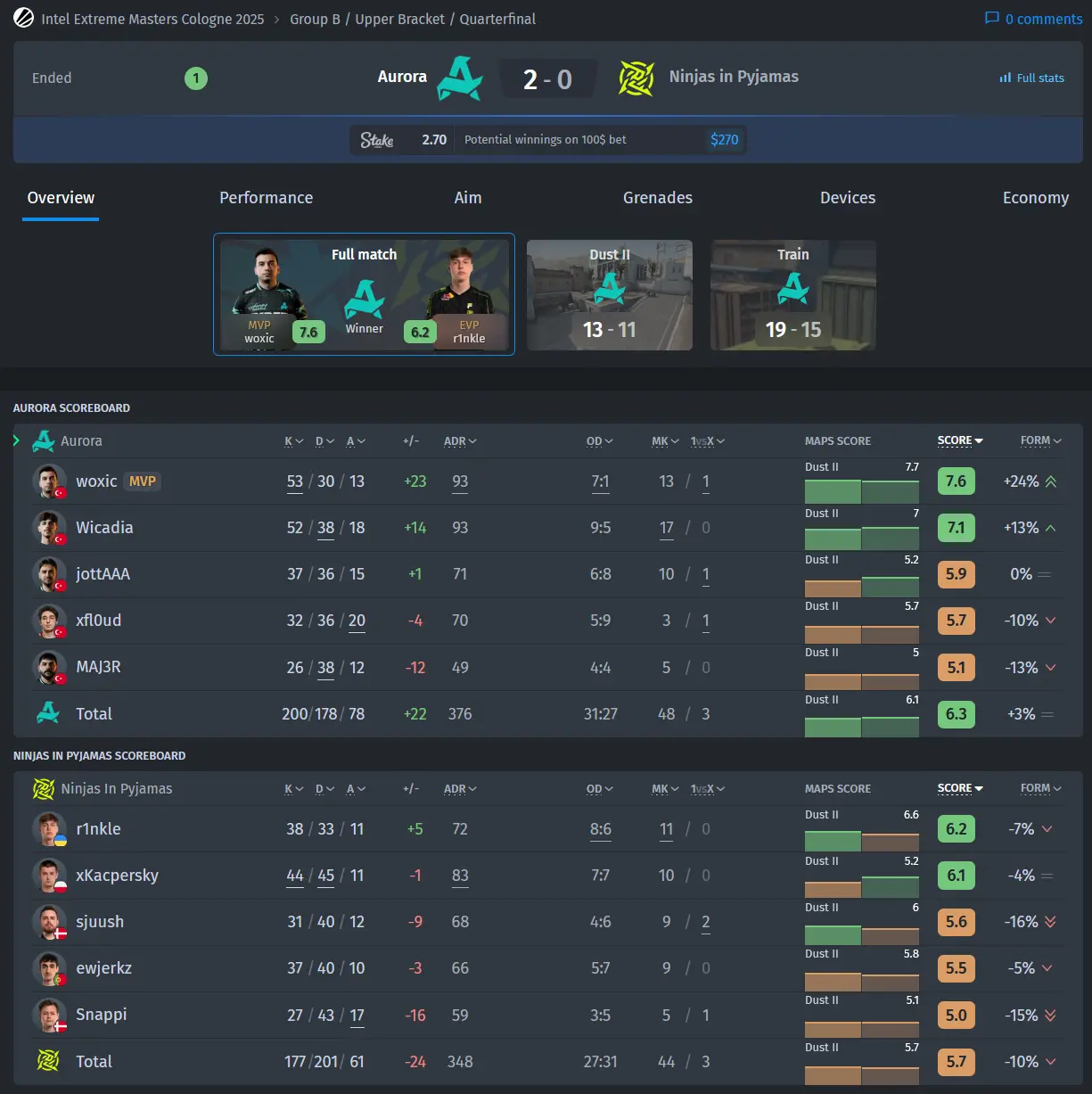Screen dimensions: 1092x1094
Task: Switch to the Devices tab
Action: [848, 198]
